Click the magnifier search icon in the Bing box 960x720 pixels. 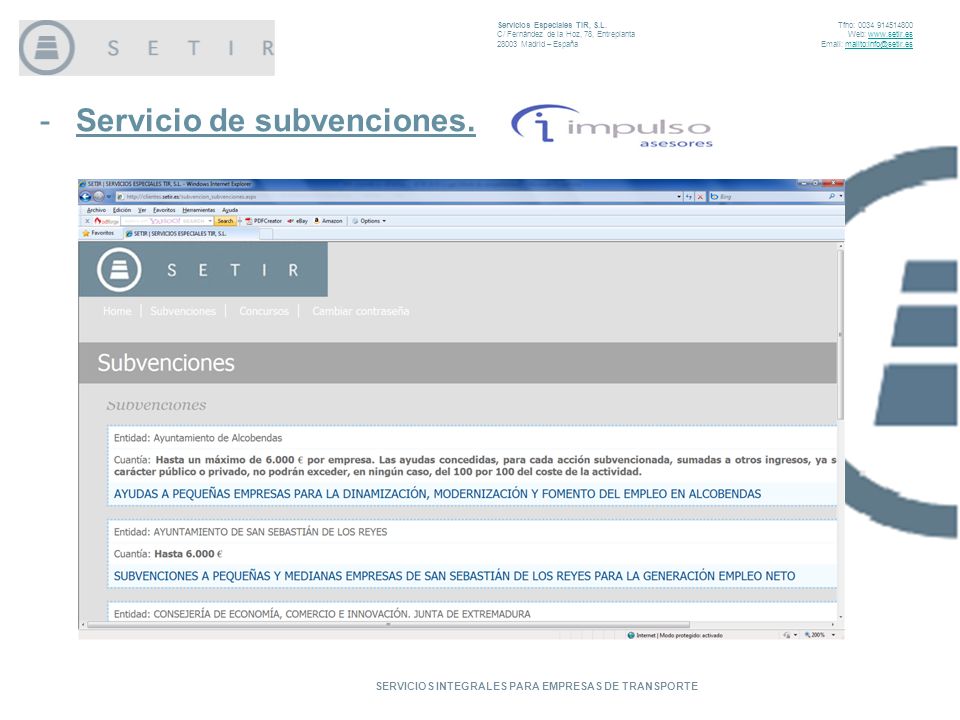pyautogui.click(x=831, y=197)
